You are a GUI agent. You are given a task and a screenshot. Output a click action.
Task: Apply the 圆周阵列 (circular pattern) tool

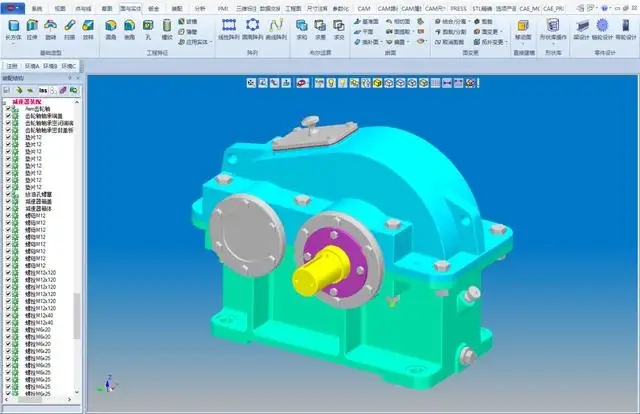click(253, 29)
